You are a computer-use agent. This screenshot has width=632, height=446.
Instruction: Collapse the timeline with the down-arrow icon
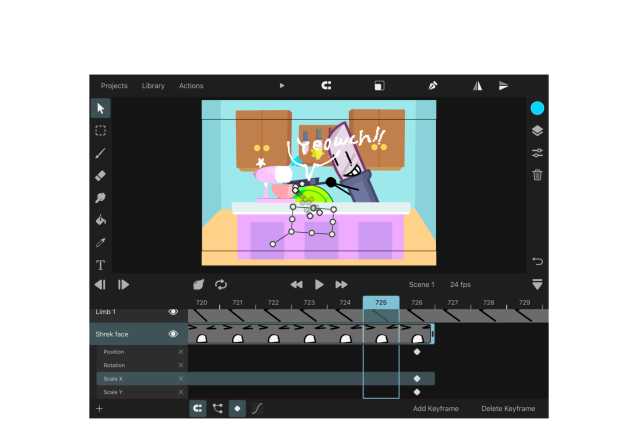537,284
